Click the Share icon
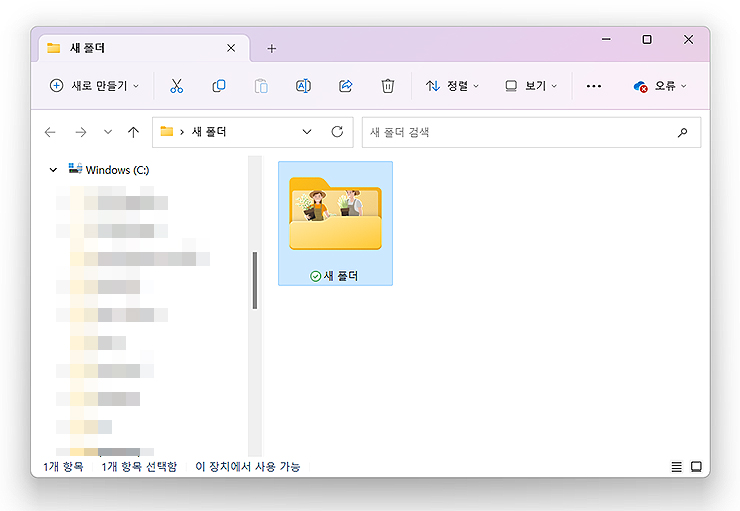This screenshot has height=511, width=740. tap(345, 86)
